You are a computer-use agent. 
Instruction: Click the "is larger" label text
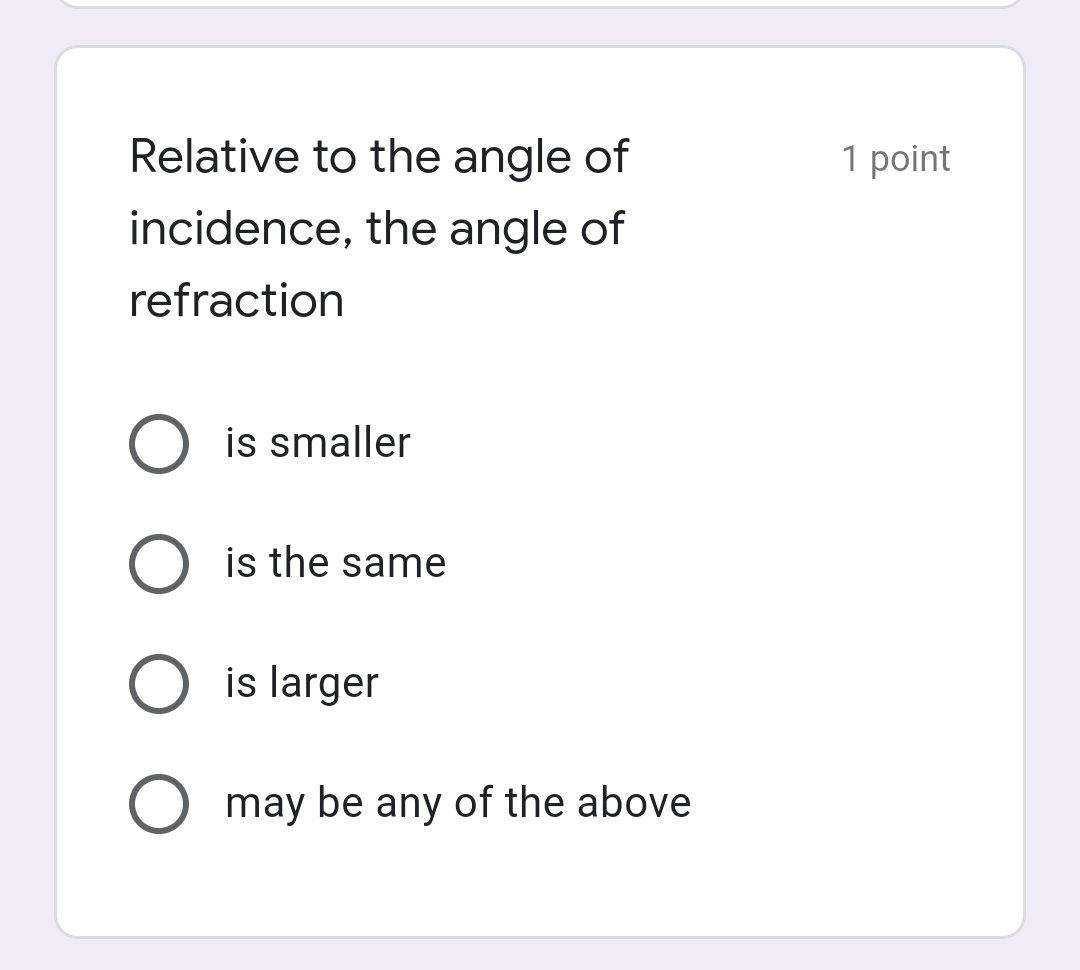pos(300,683)
